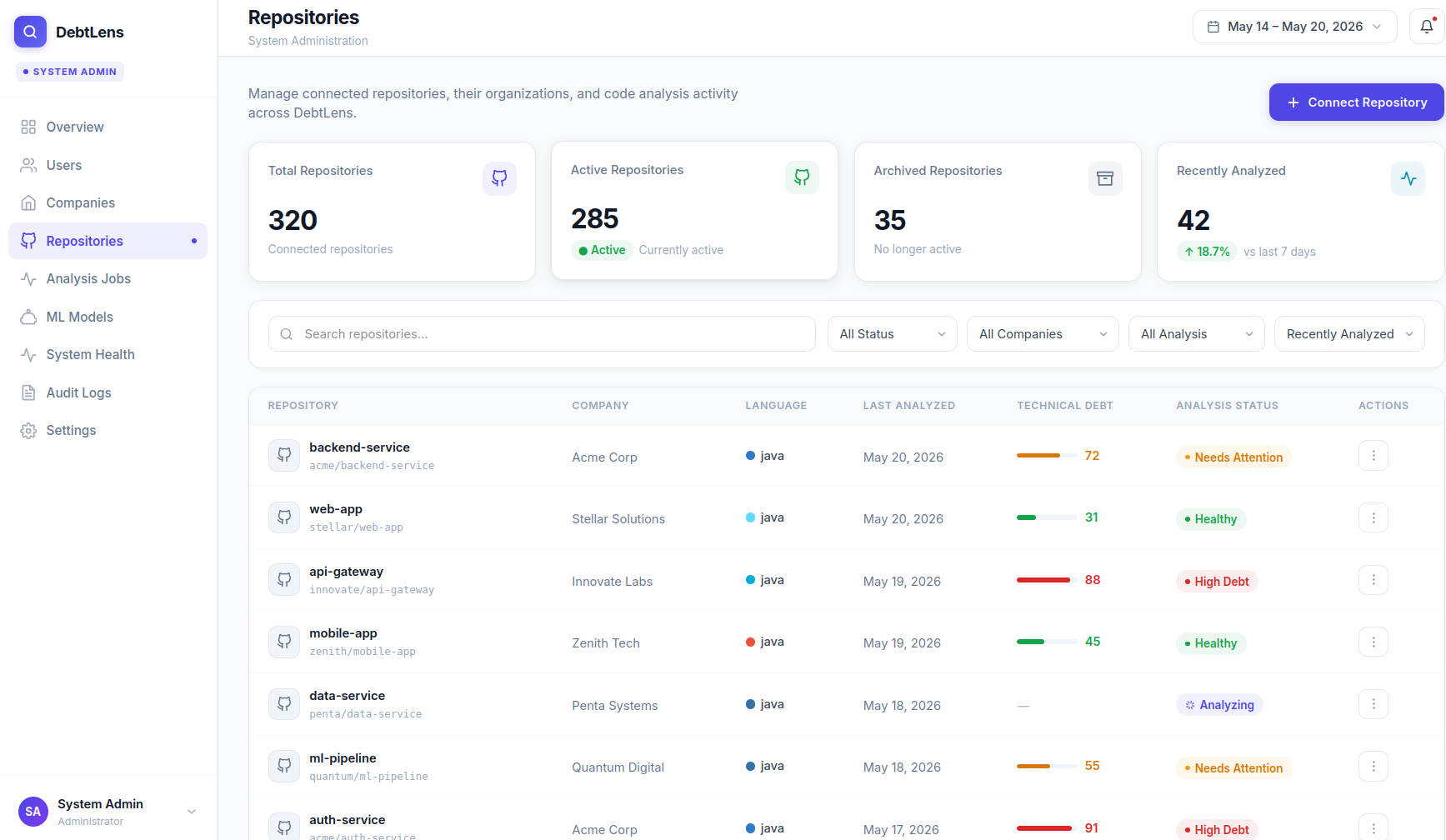
Task: Open actions menu for data-service
Action: 1373,704
